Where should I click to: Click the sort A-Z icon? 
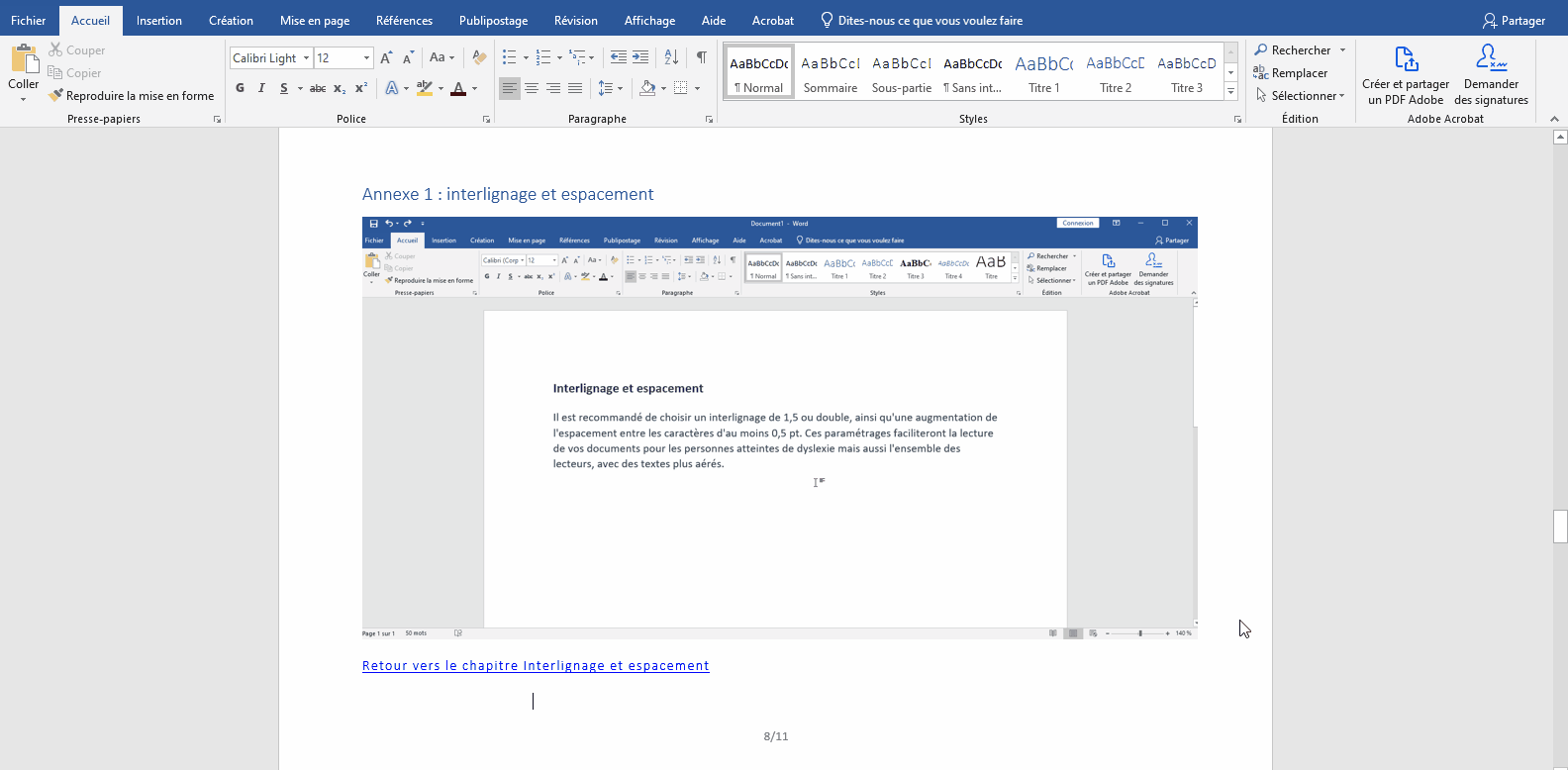[671, 57]
